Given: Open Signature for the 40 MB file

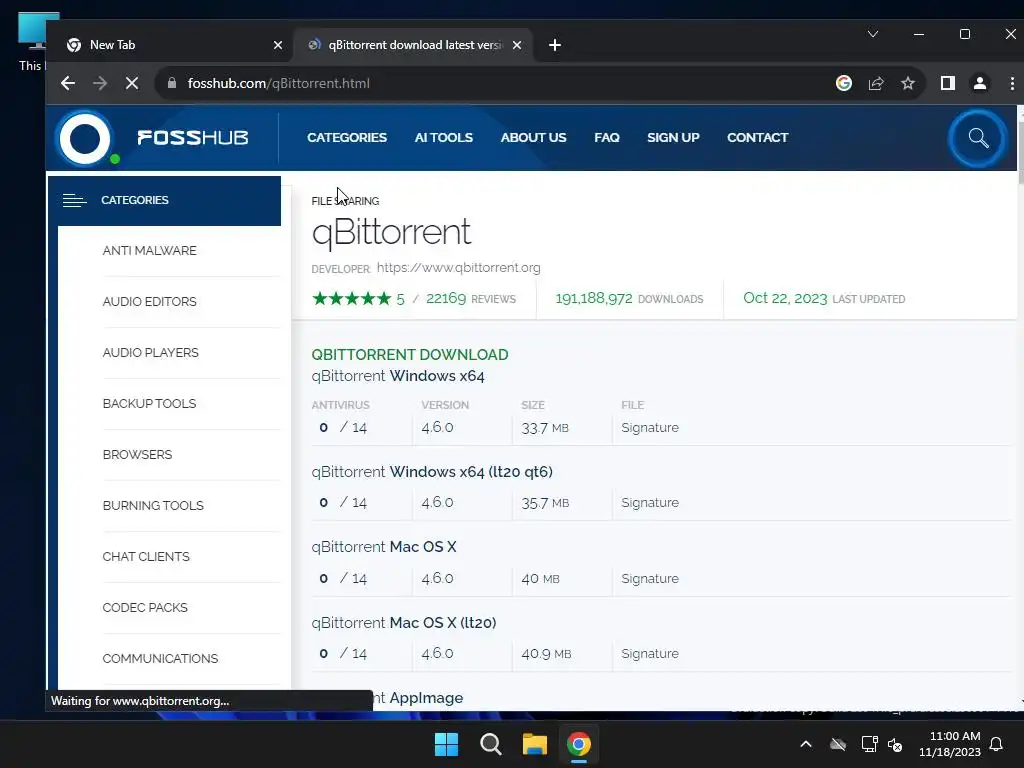Looking at the screenshot, I should 650,579.
